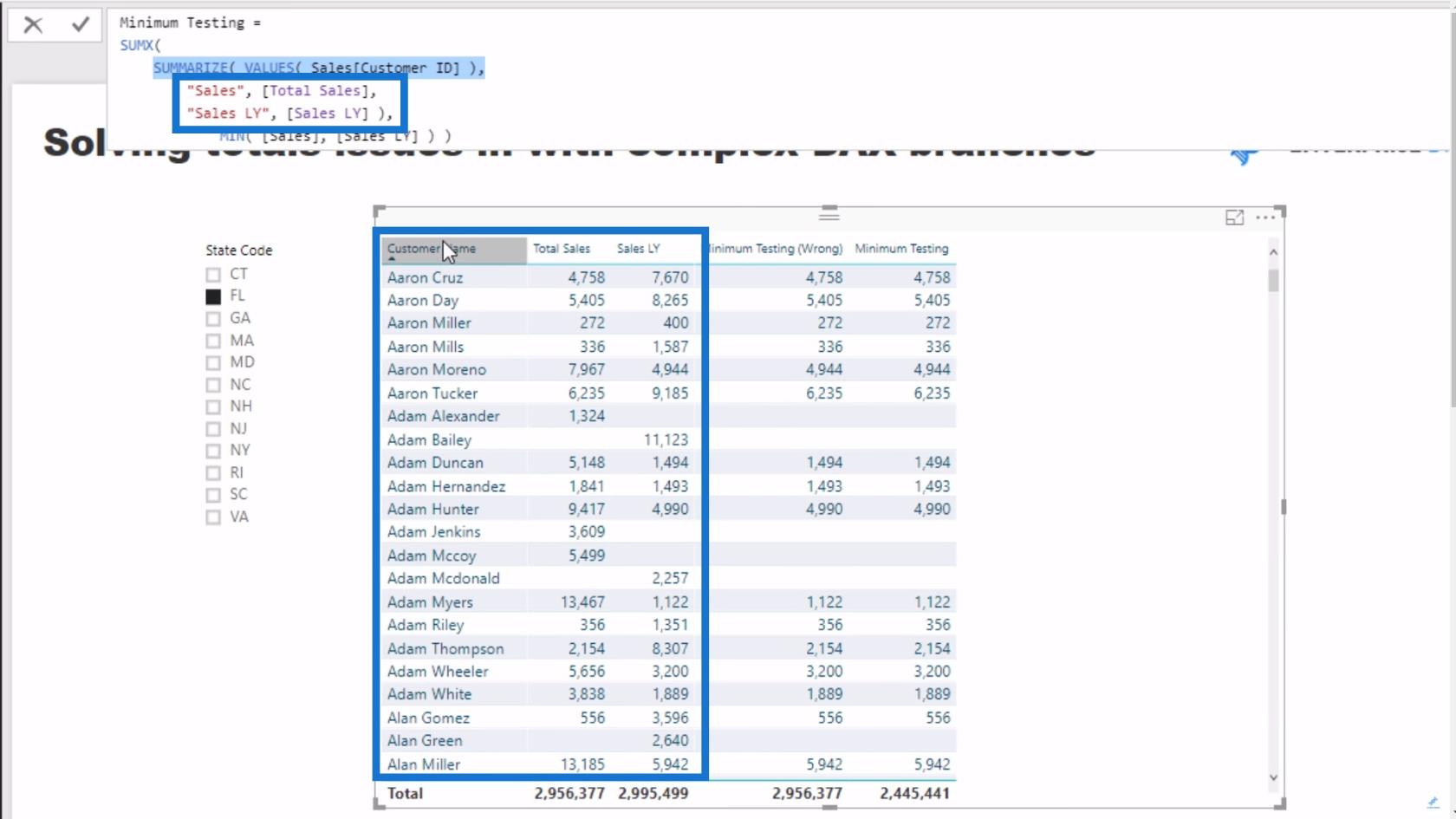Select the Adam Riley row name
This screenshot has height=819, width=1456.
pyautogui.click(x=426, y=625)
